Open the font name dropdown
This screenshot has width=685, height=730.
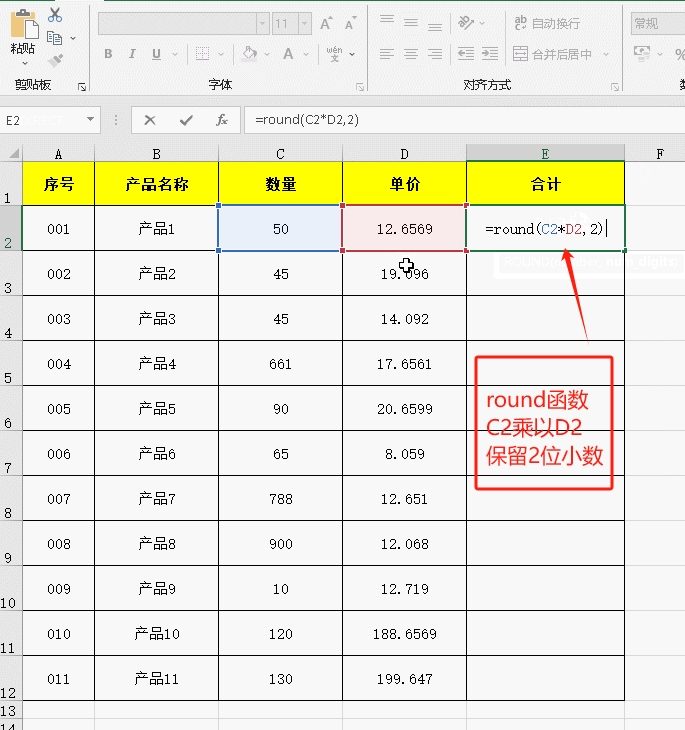[263, 23]
